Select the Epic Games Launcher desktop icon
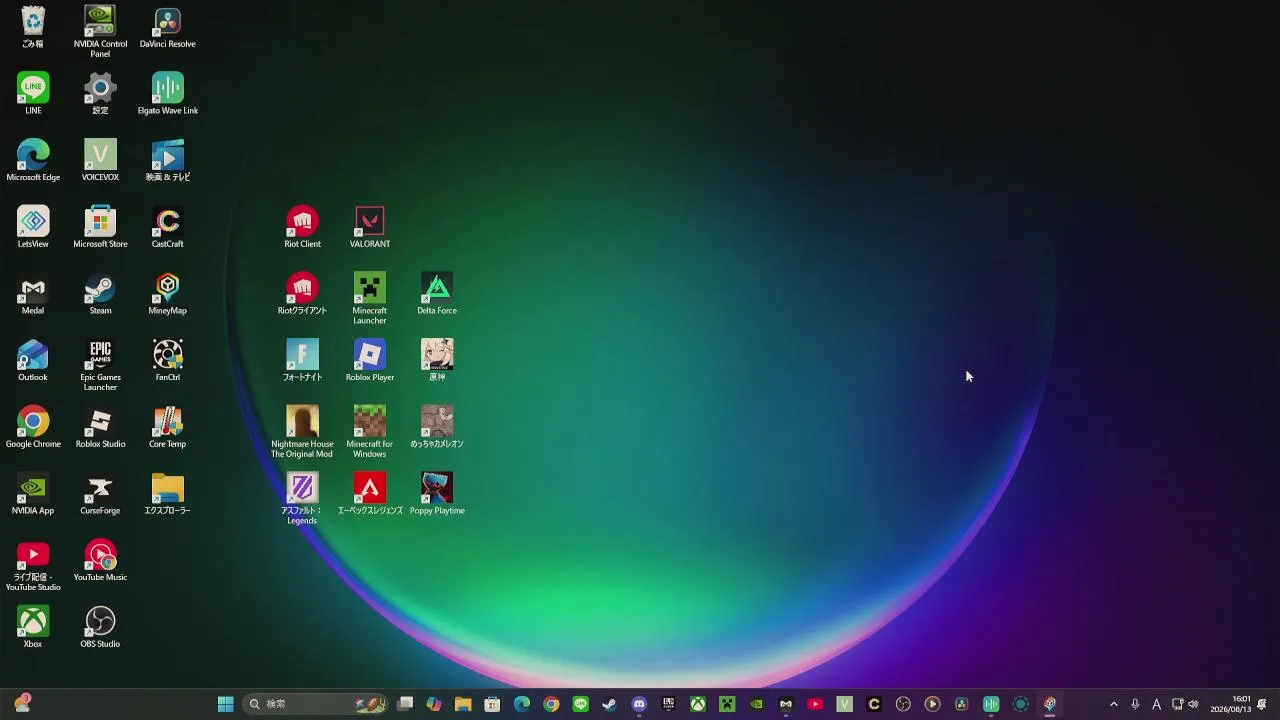The height and width of the screenshot is (720, 1280). coord(100,365)
